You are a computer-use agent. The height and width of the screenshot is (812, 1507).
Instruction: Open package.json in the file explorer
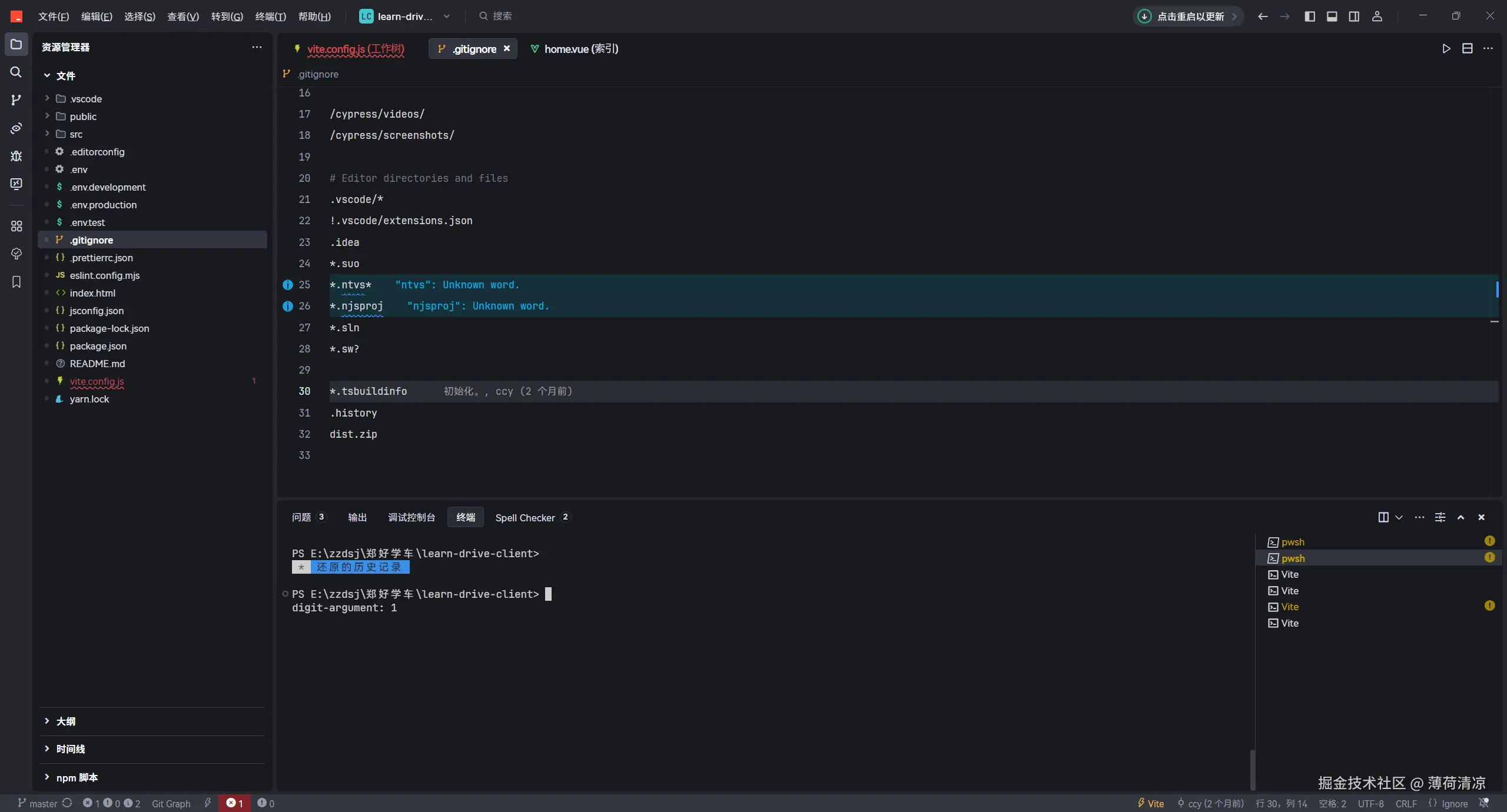98,346
